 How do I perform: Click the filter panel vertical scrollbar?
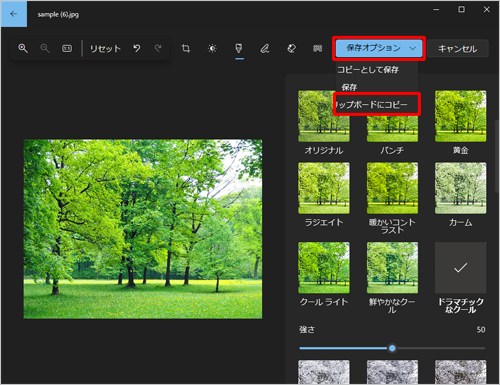click(x=498, y=157)
